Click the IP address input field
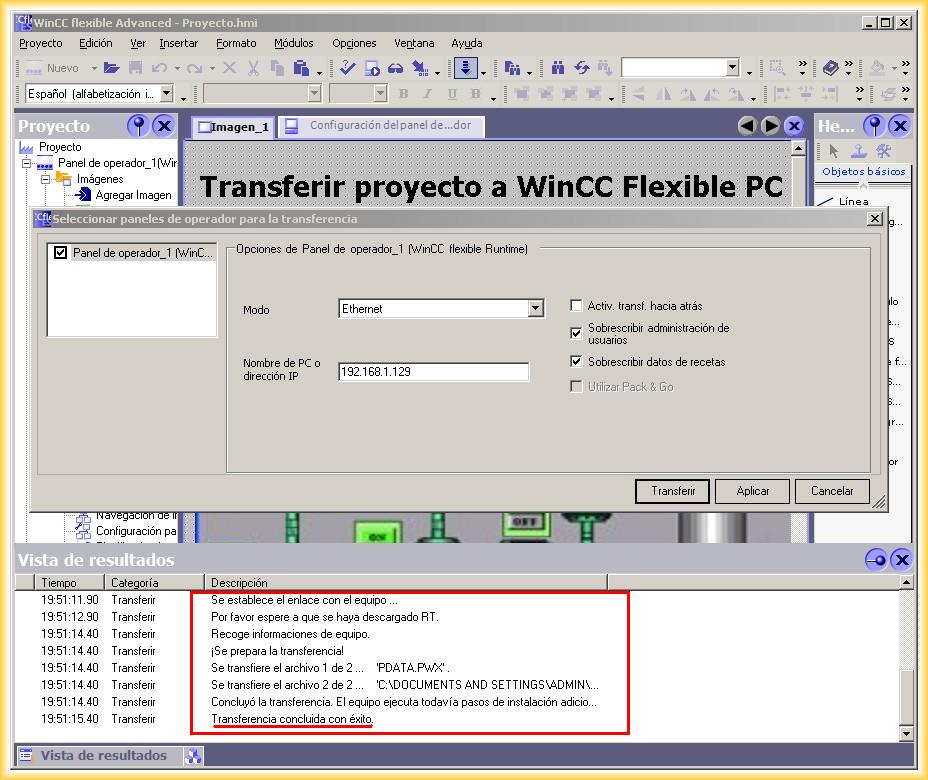This screenshot has width=928, height=780. click(432, 371)
